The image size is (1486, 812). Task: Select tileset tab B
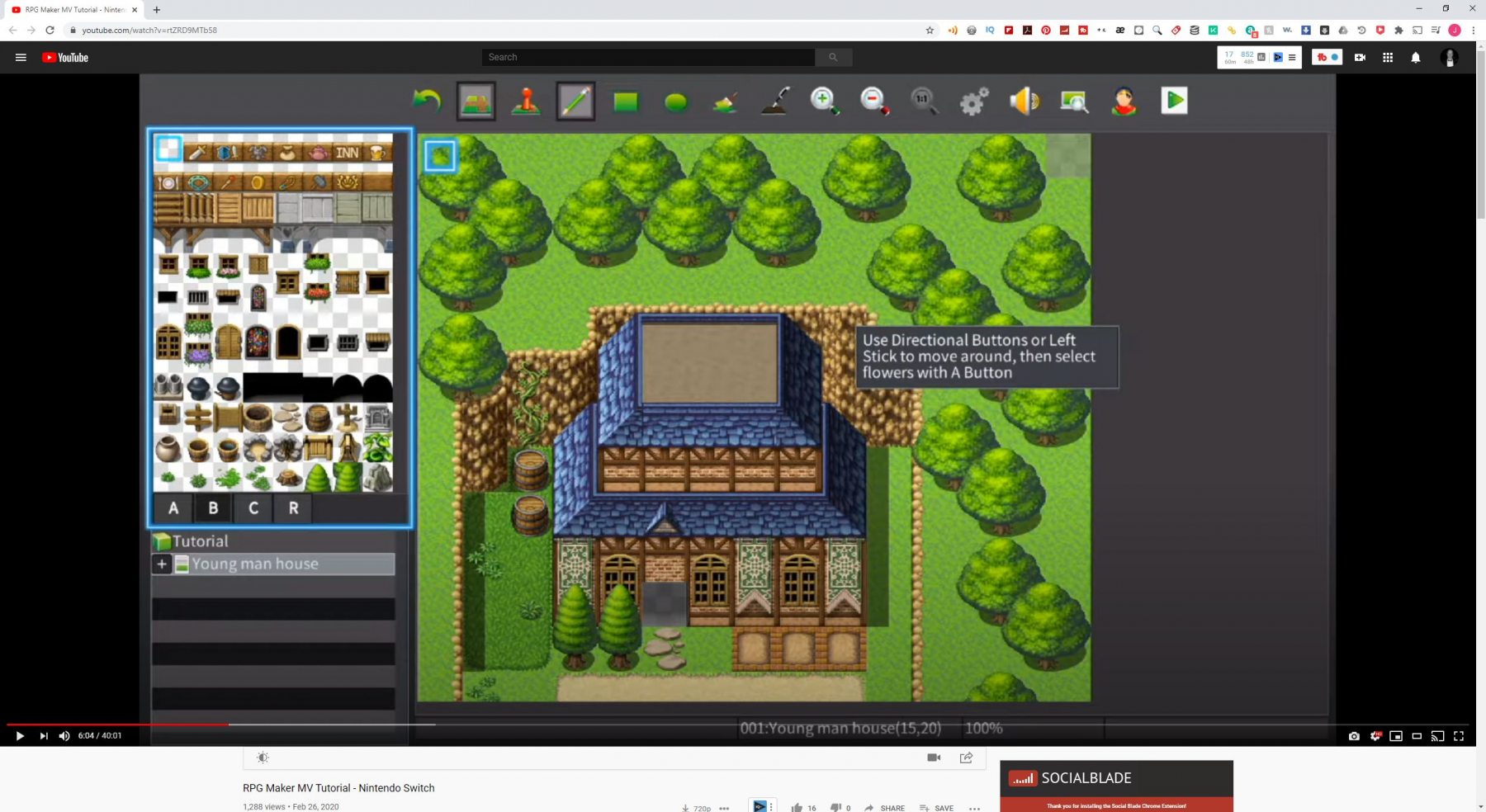tap(213, 508)
